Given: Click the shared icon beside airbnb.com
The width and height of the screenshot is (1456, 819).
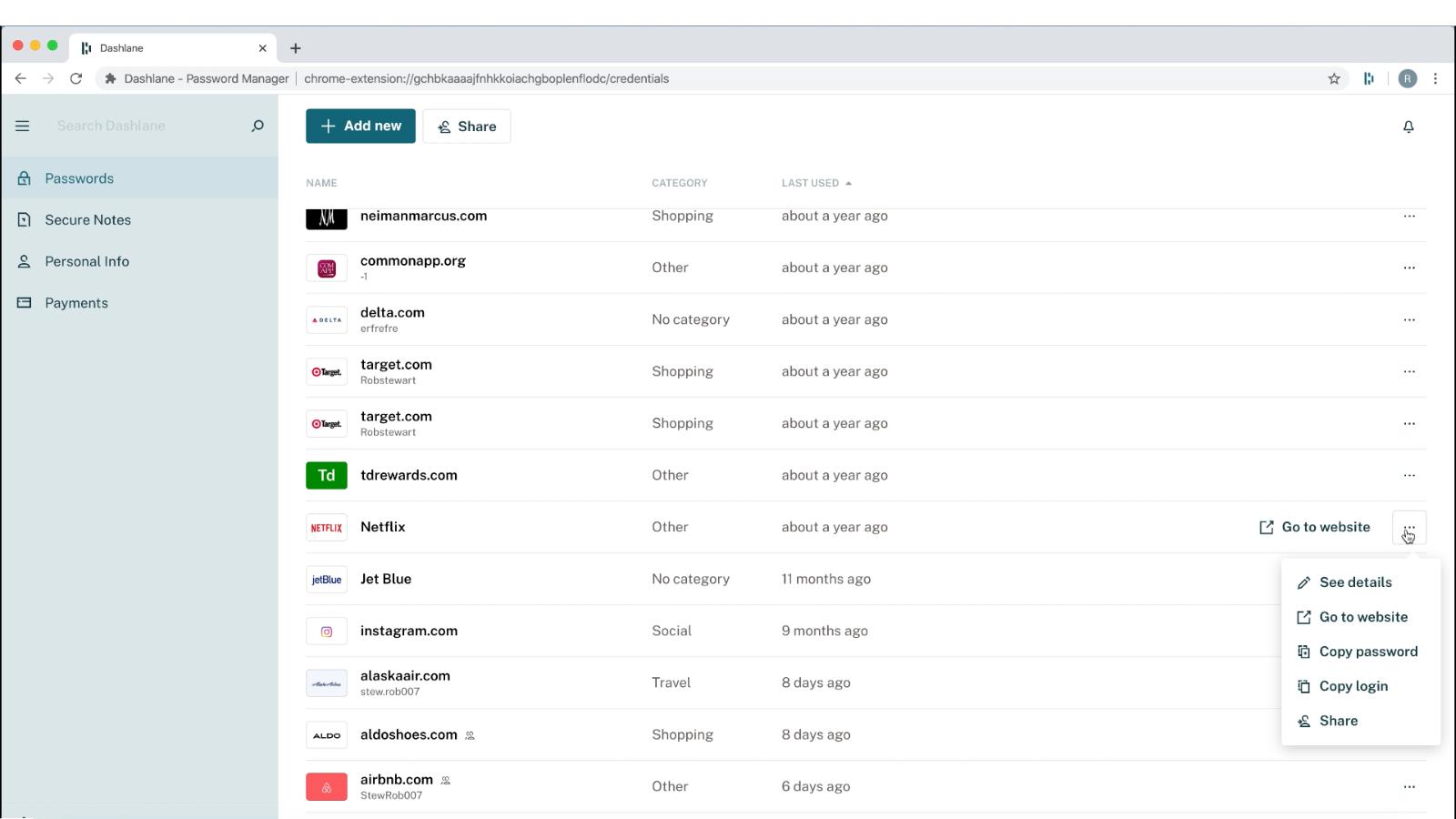Looking at the screenshot, I should point(446,780).
